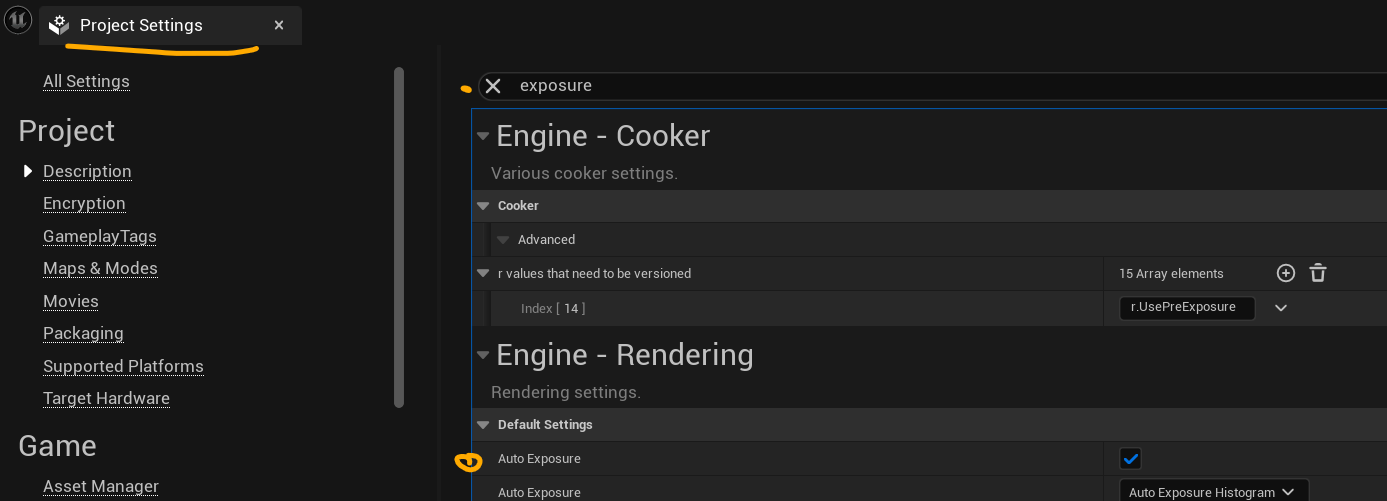Uncheck the Auto Exposure checkbox
The image size is (1387, 501).
coord(1130,459)
